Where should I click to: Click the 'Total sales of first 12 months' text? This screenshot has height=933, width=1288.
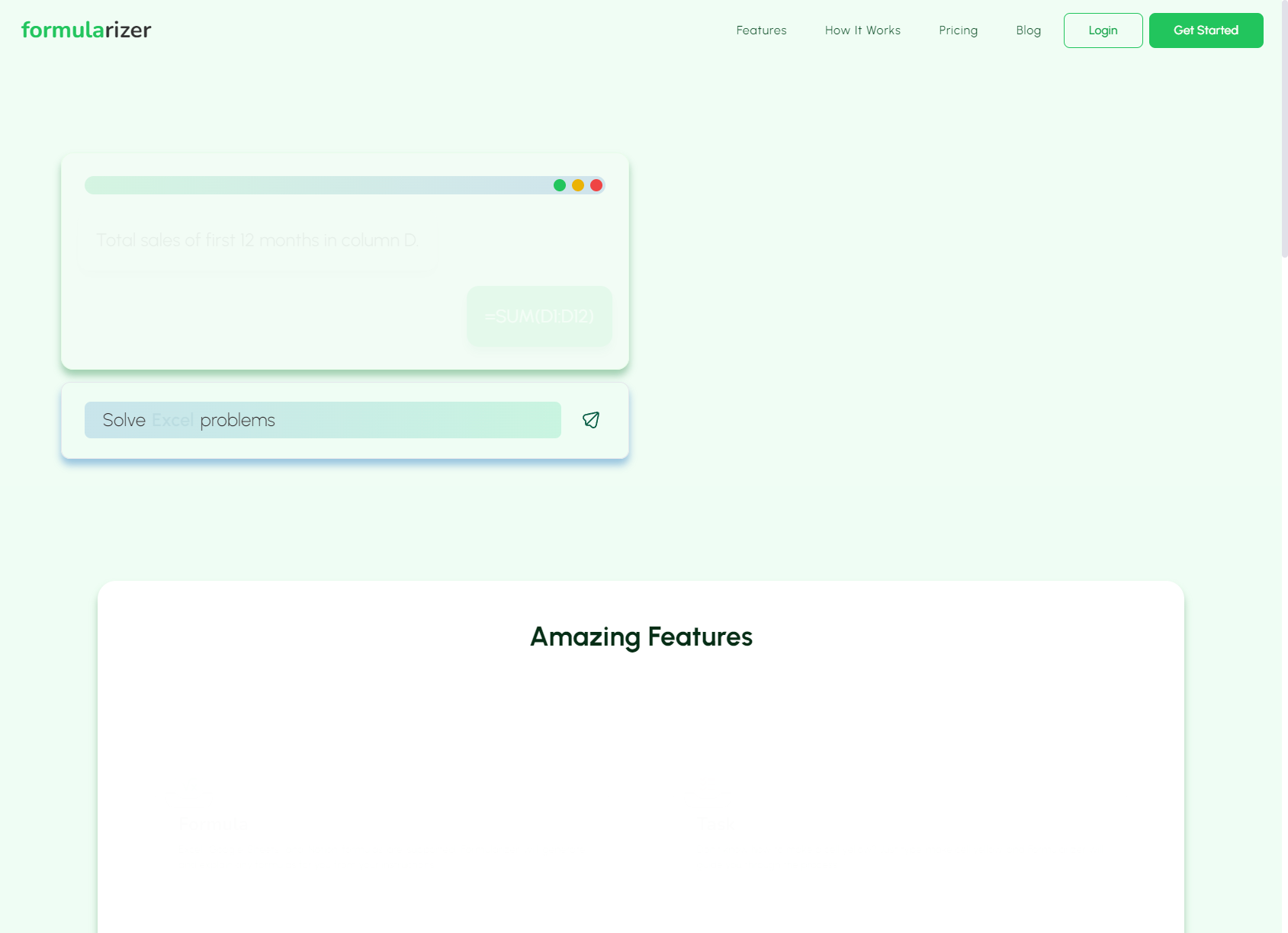[x=258, y=241]
